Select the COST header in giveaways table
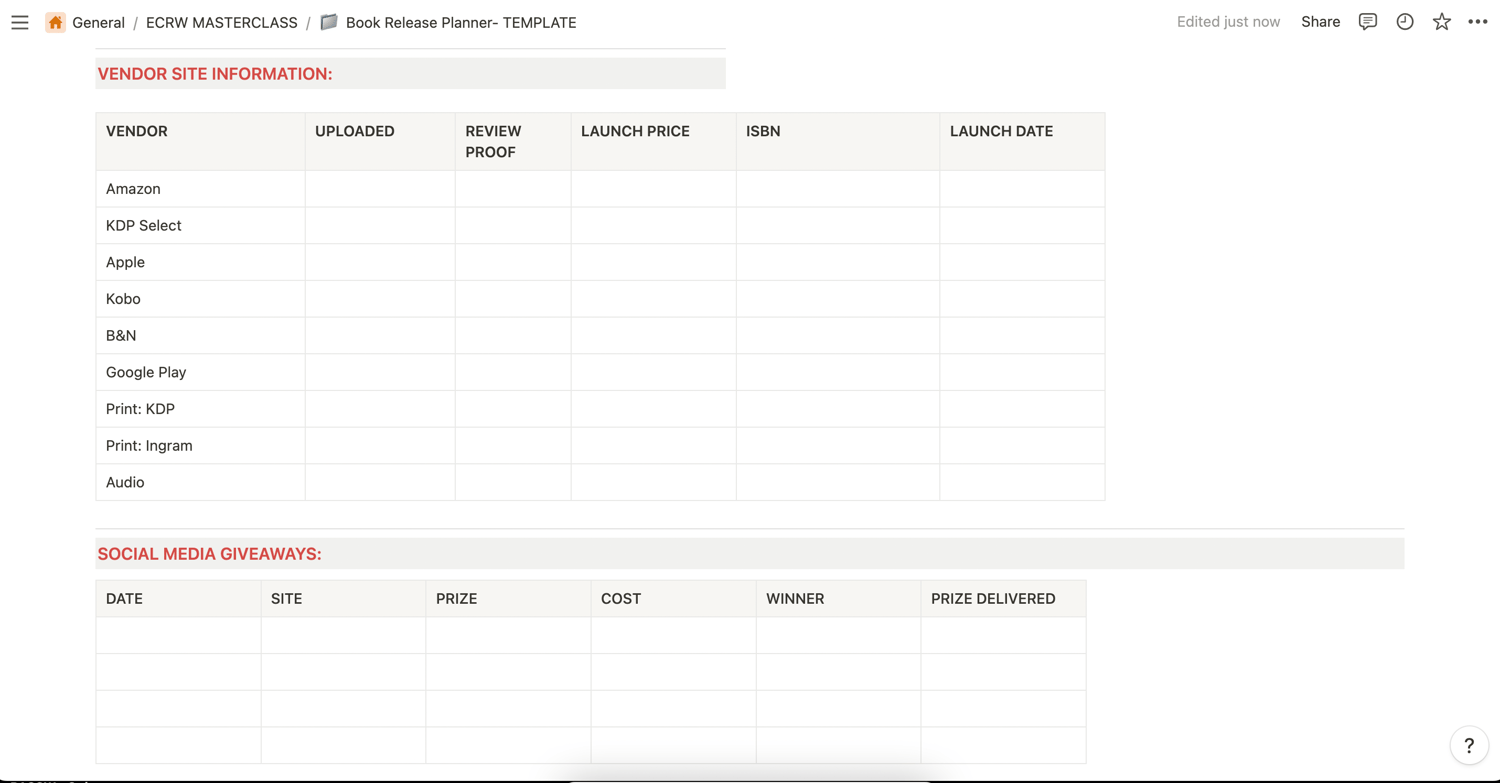This screenshot has width=1500, height=783. pyautogui.click(x=673, y=599)
